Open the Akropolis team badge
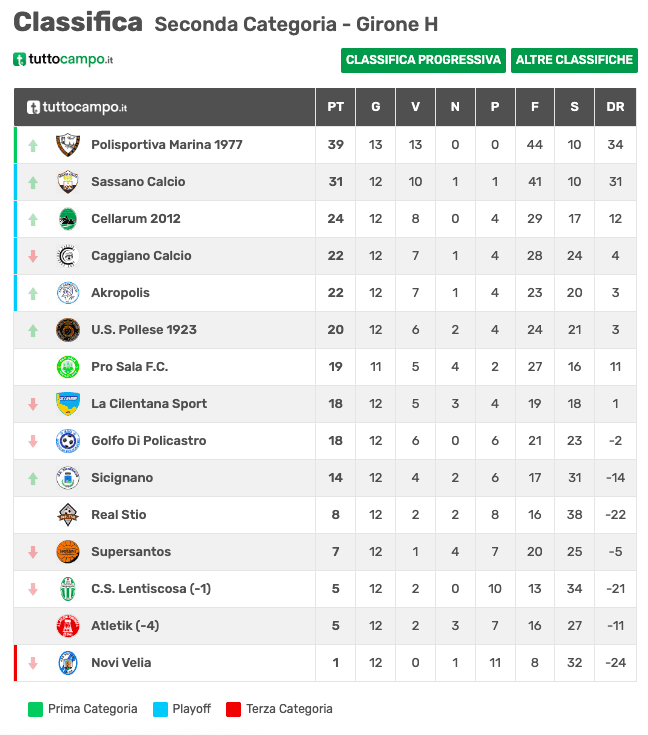648x735 pixels. (x=68, y=293)
